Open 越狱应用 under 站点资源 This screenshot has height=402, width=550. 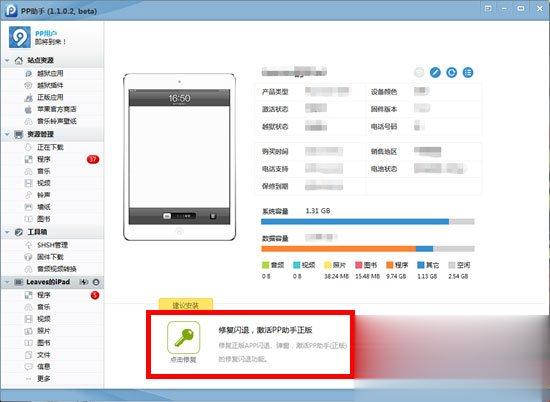pos(51,73)
